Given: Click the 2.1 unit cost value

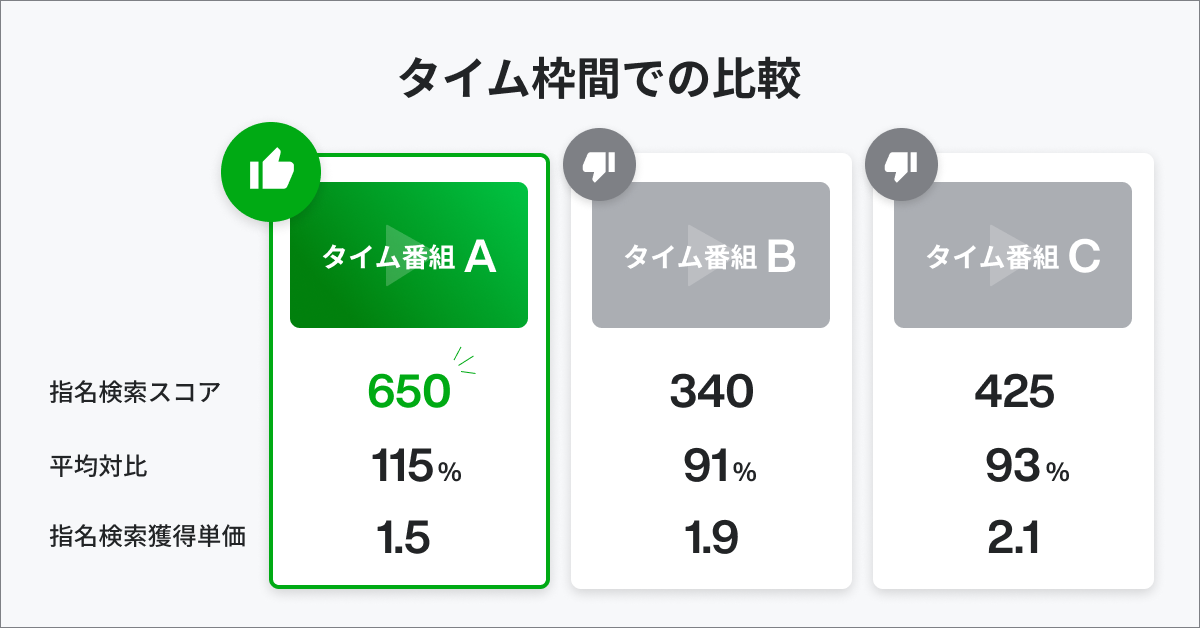Looking at the screenshot, I should 1012,539.
